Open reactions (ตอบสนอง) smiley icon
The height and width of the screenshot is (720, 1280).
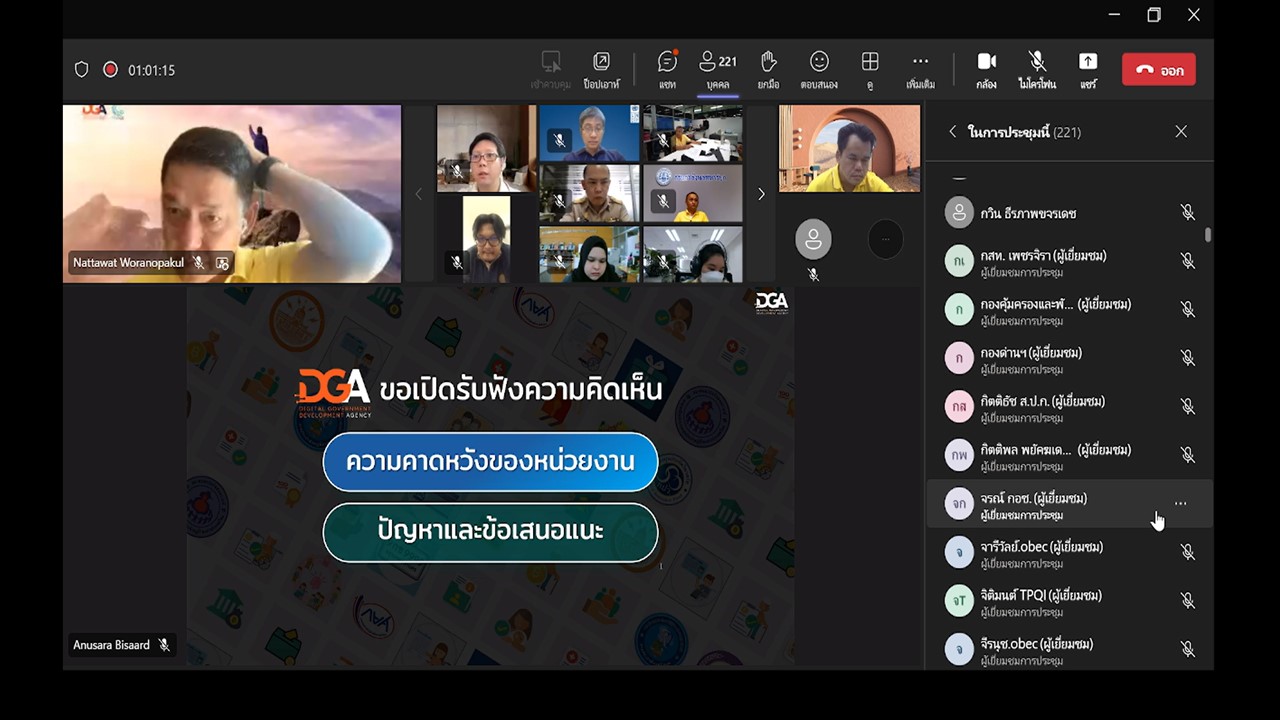click(x=819, y=69)
